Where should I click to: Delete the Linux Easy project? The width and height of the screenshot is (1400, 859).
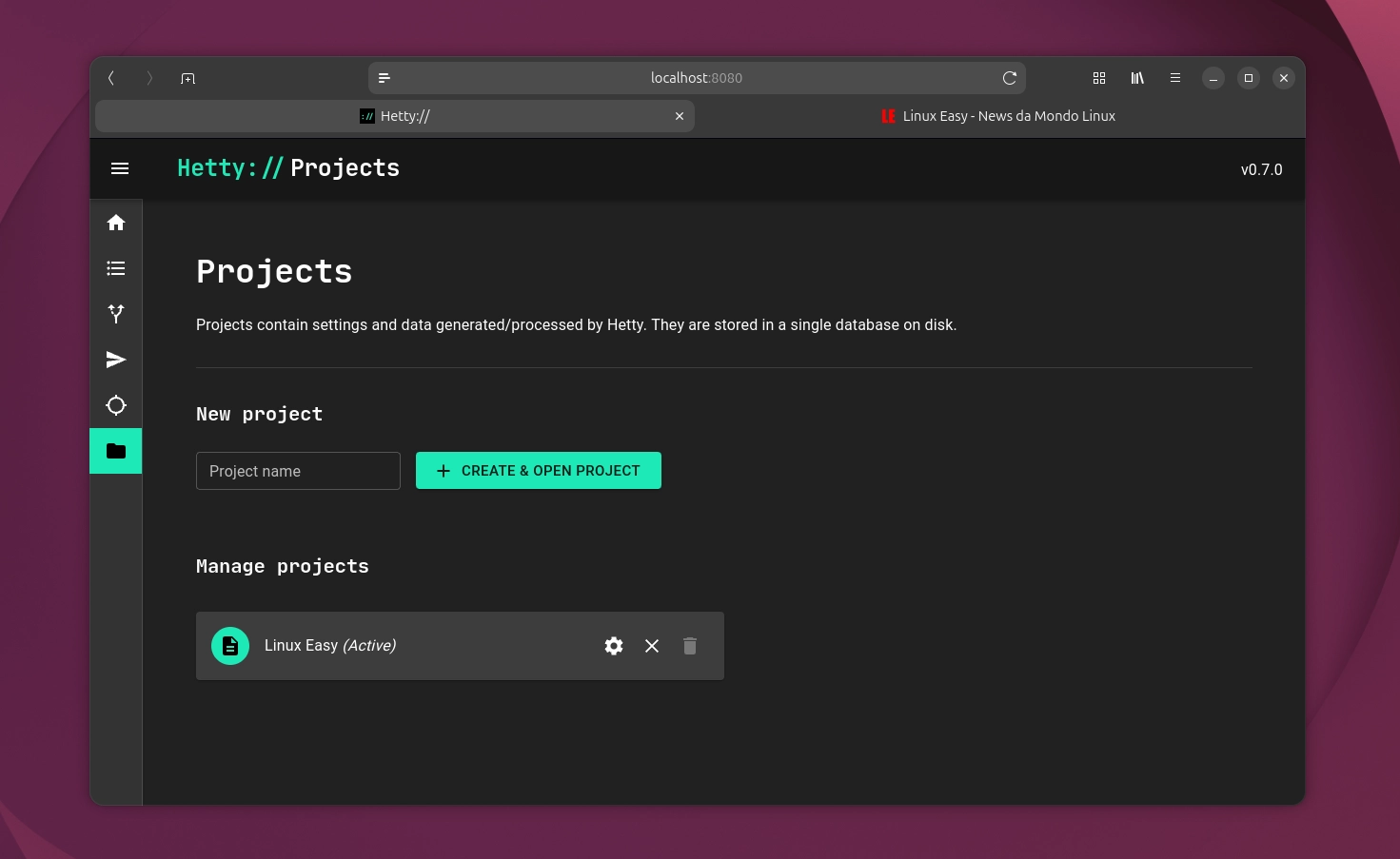690,646
